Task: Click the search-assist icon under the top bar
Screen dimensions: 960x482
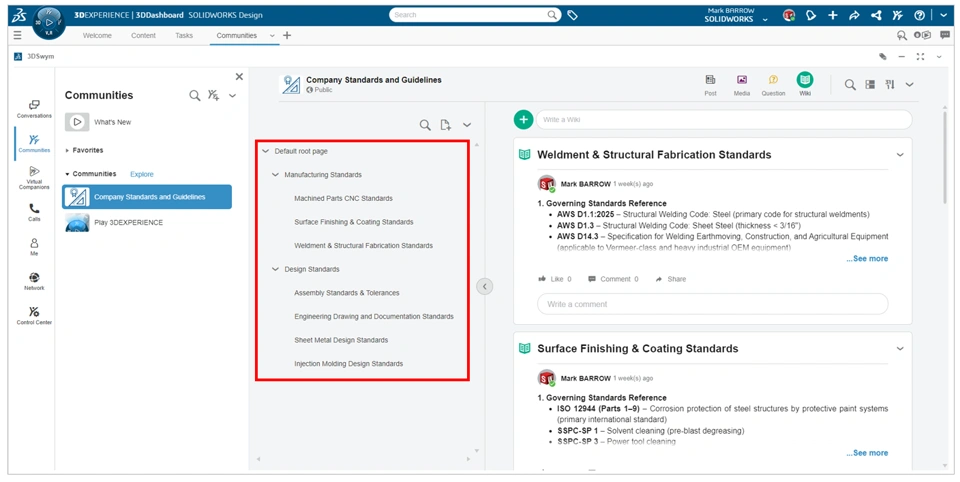Action: click(x=901, y=36)
